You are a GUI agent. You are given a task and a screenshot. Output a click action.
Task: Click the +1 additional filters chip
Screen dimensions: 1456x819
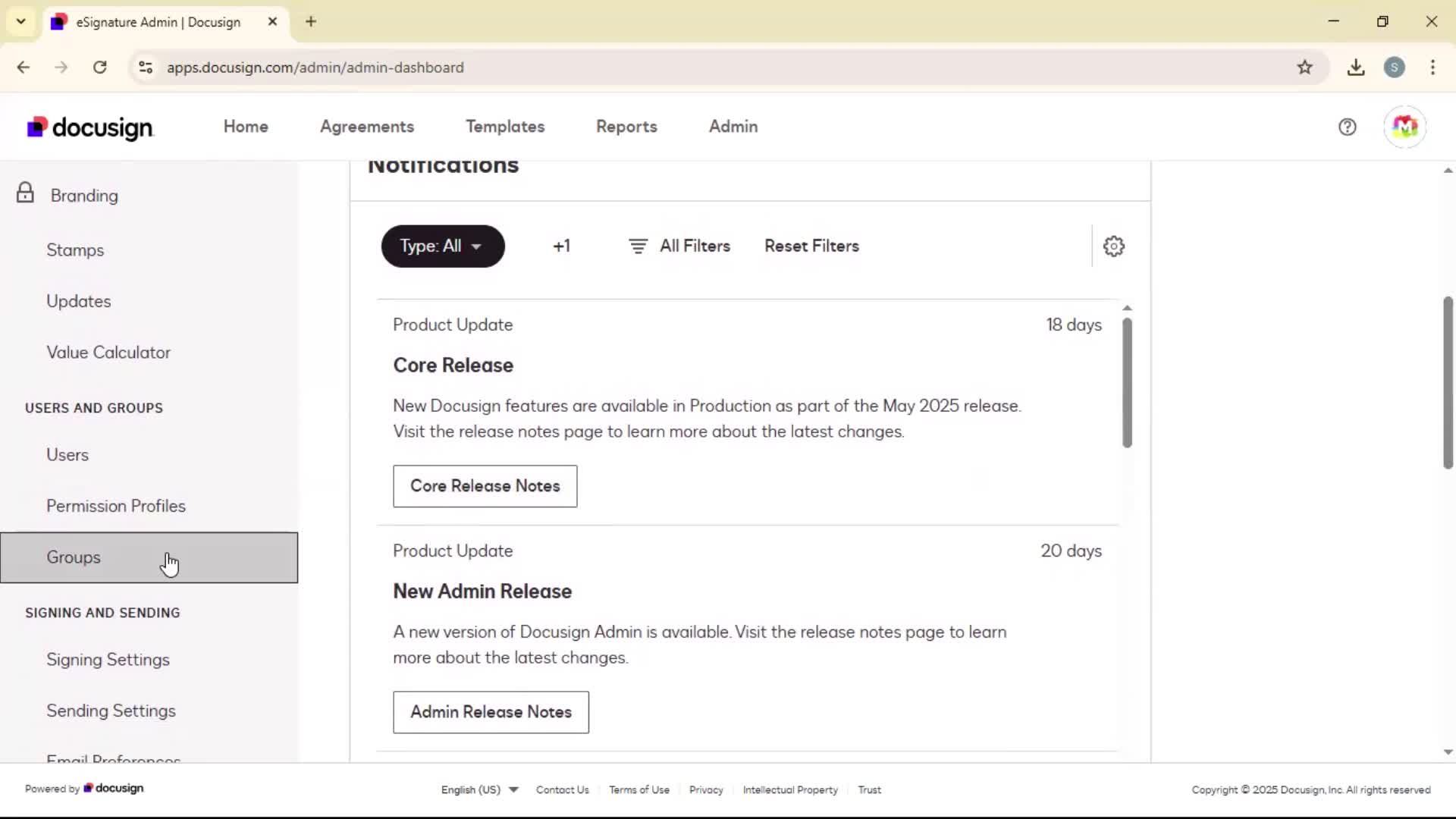561,246
